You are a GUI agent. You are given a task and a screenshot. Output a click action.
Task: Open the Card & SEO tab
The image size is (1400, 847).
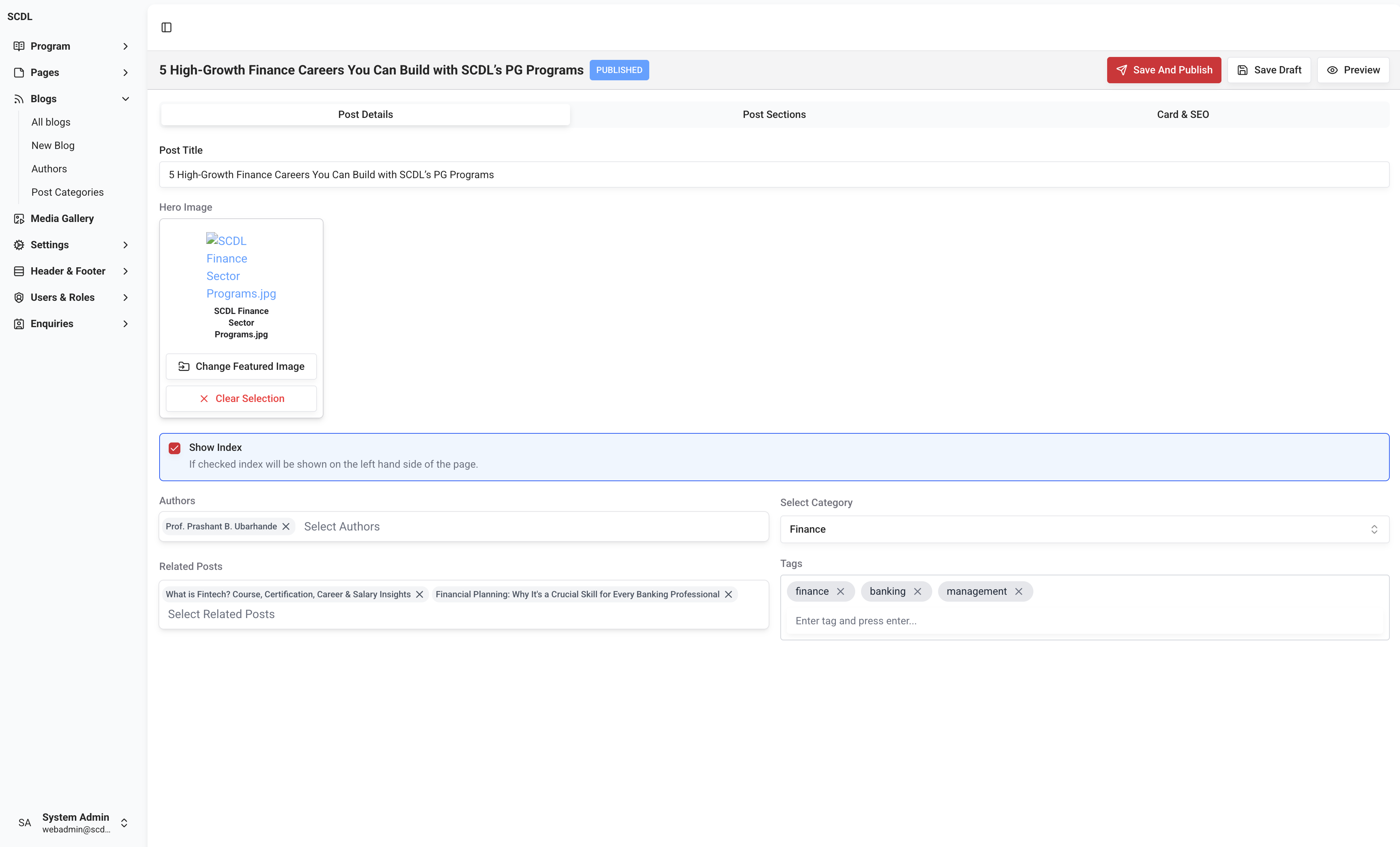[1182, 114]
